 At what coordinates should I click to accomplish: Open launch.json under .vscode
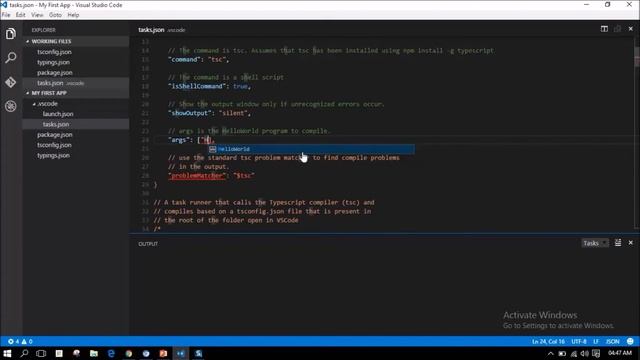tap(58, 114)
